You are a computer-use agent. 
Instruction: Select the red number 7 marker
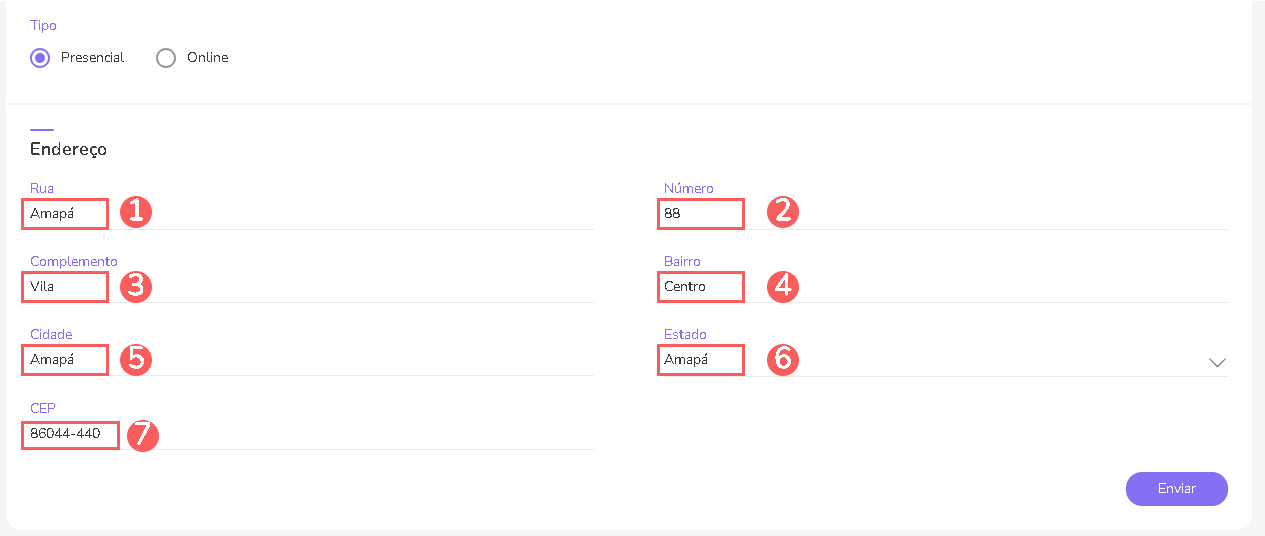click(x=144, y=434)
